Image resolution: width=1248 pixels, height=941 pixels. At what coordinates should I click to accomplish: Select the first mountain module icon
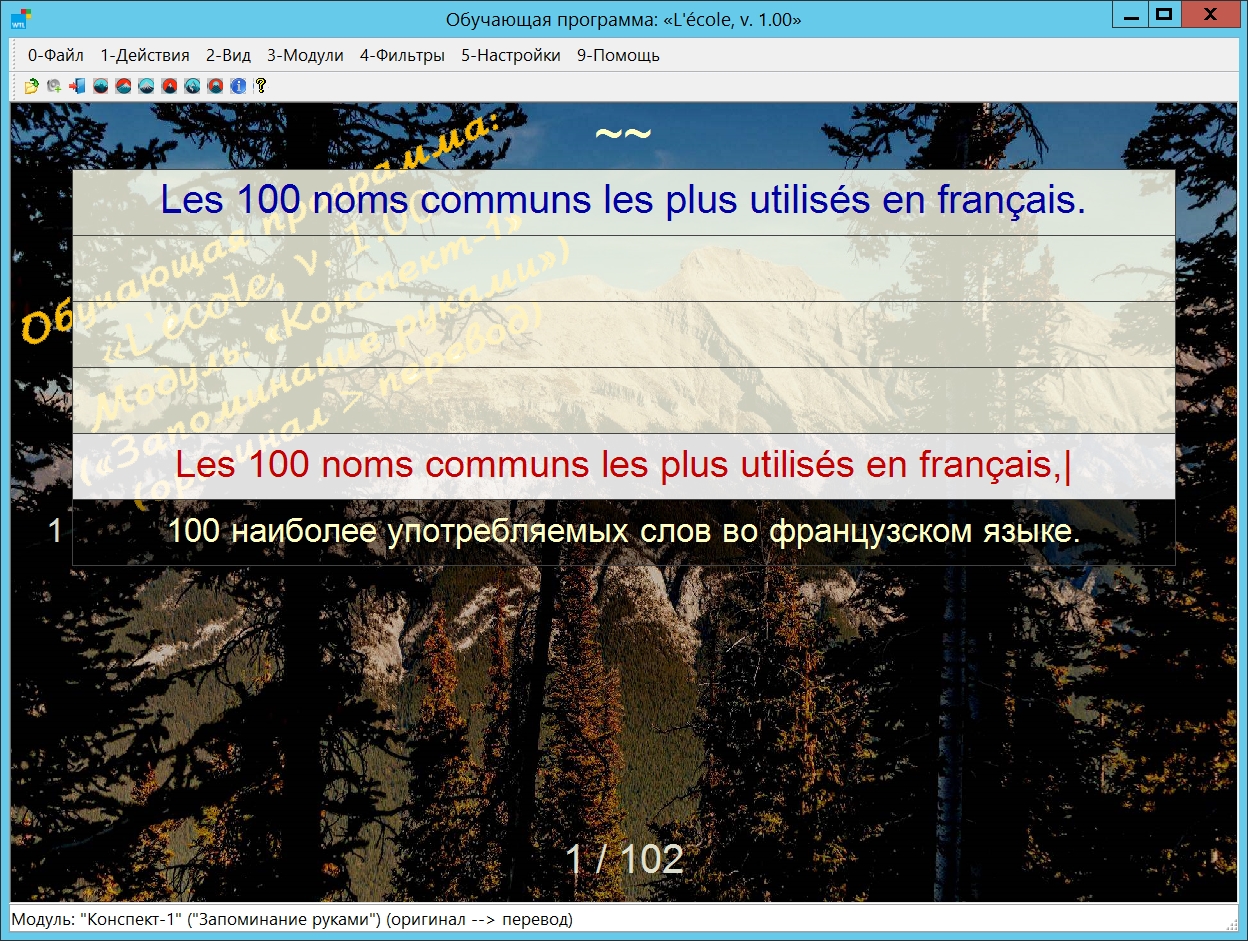[101, 86]
